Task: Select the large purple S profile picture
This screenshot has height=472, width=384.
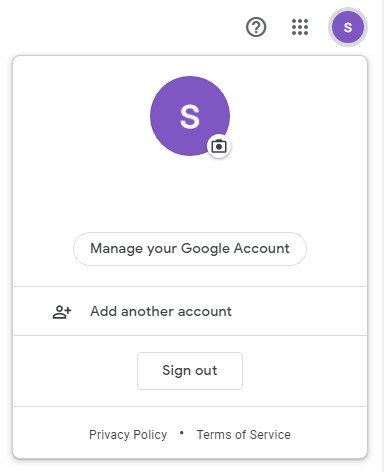Action: pos(190,116)
